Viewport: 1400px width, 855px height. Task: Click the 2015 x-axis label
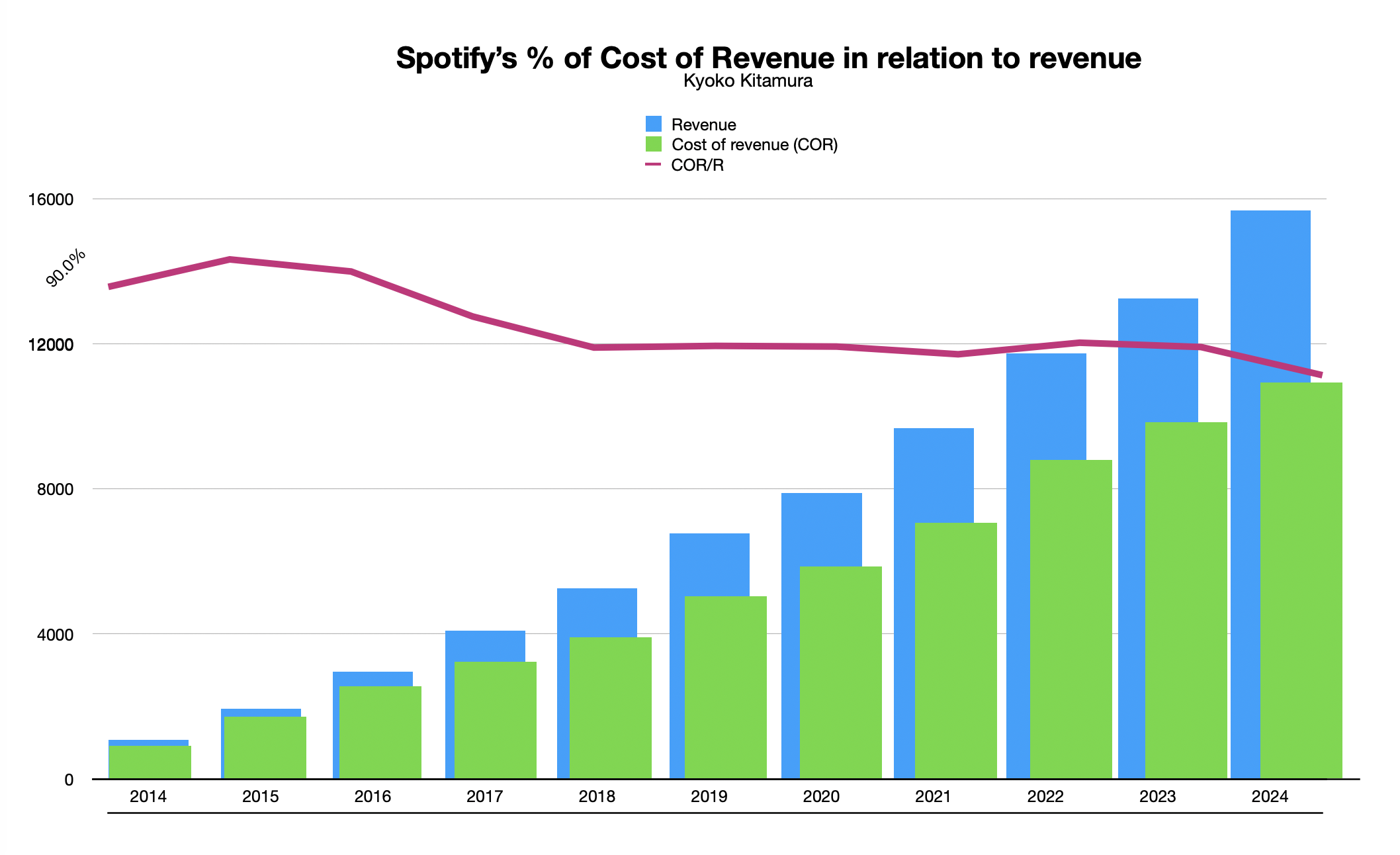(261, 796)
